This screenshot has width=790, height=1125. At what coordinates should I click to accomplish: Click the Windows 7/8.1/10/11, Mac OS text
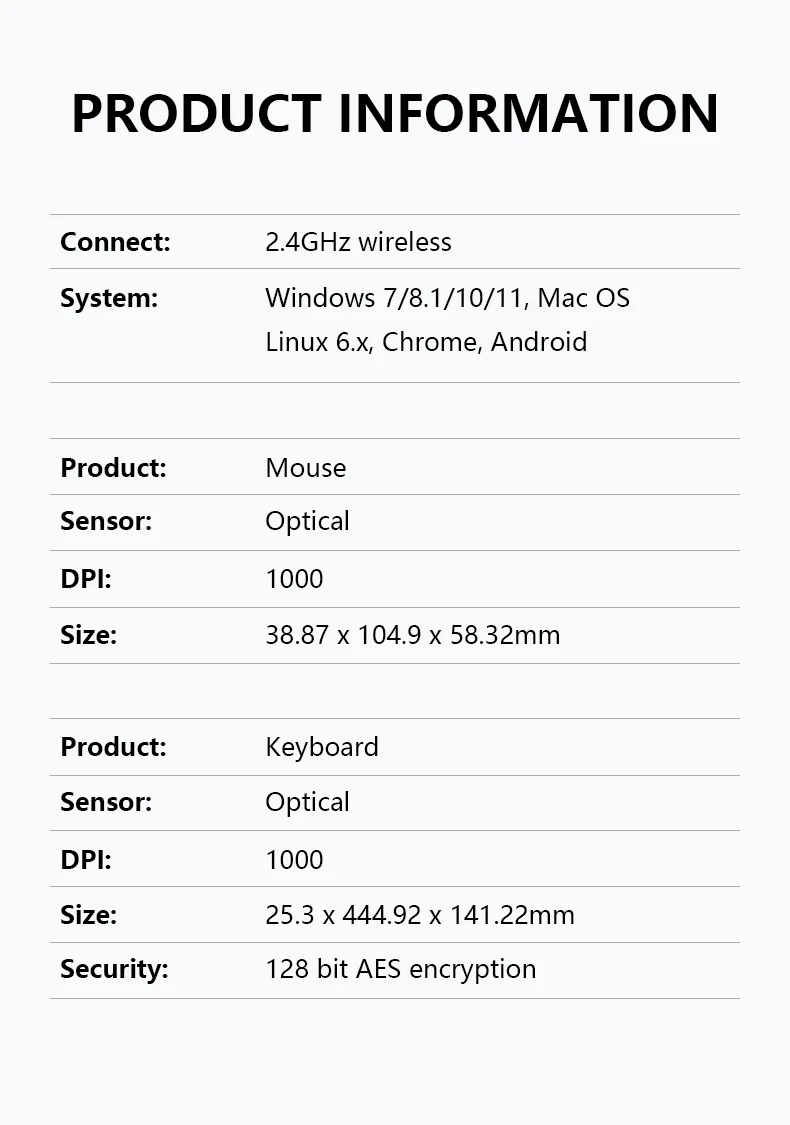tap(447, 298)
